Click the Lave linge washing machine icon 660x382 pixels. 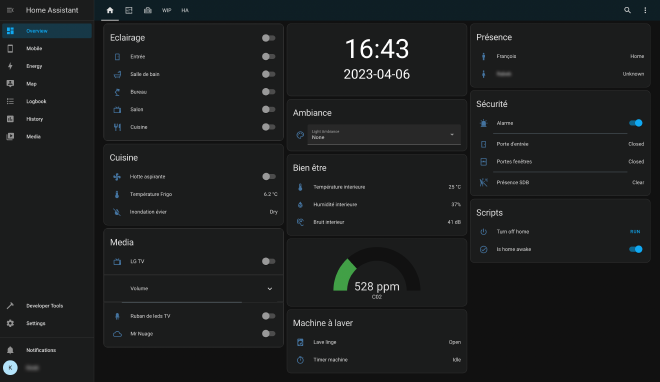coord(300,342)
